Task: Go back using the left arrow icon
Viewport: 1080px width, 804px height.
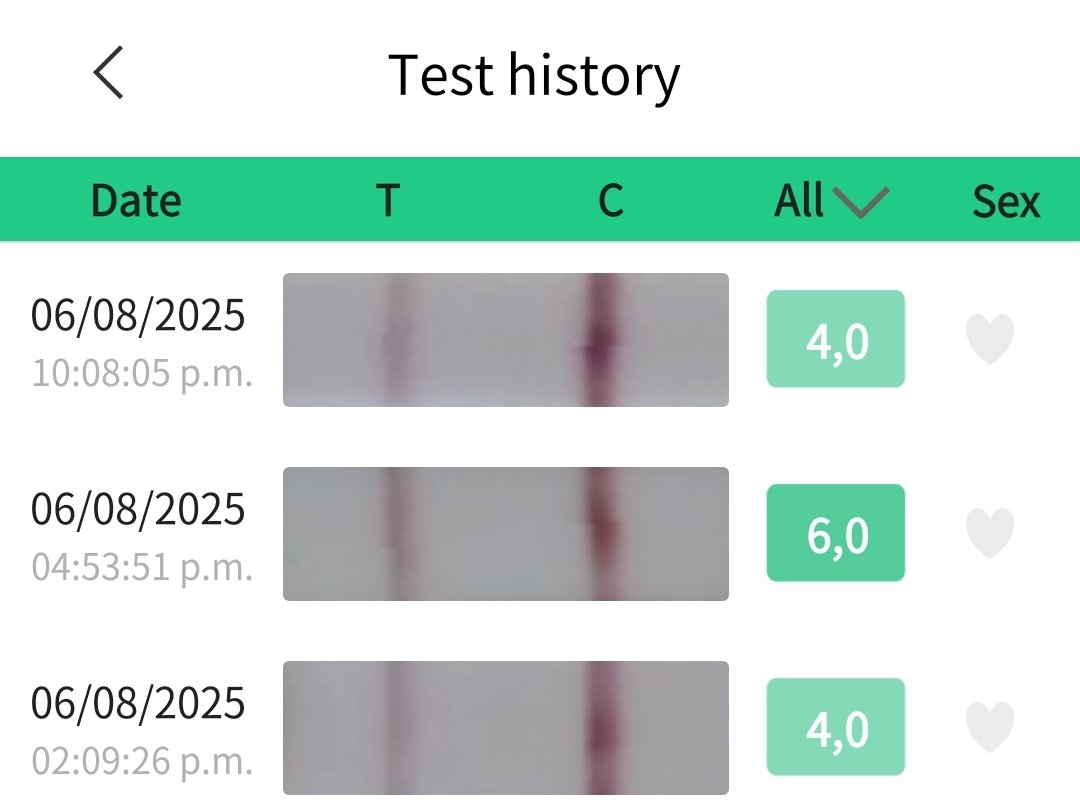Action: (x=108, y=74)
